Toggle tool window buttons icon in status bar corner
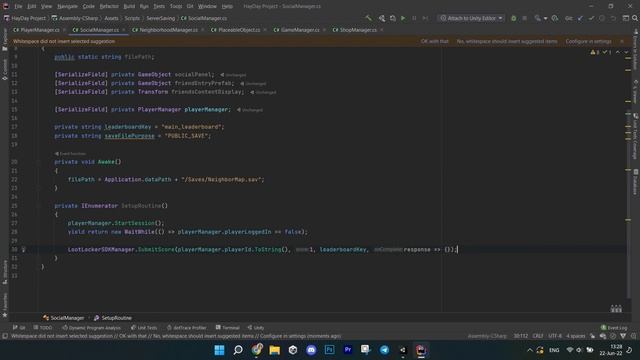Screen dimensions: 640x360 5,336
